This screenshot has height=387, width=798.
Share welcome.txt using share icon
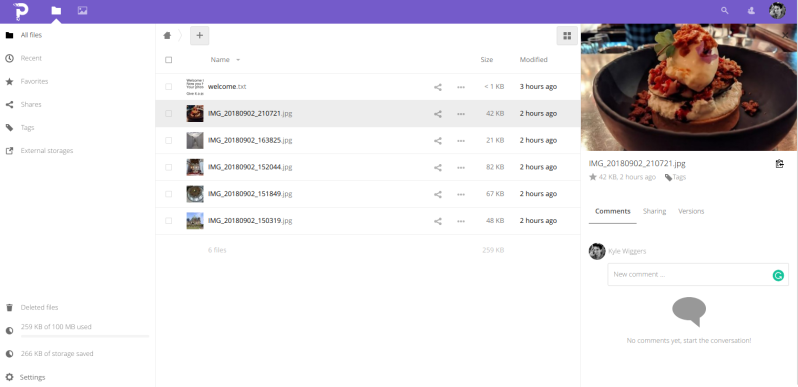coord(438,87)
